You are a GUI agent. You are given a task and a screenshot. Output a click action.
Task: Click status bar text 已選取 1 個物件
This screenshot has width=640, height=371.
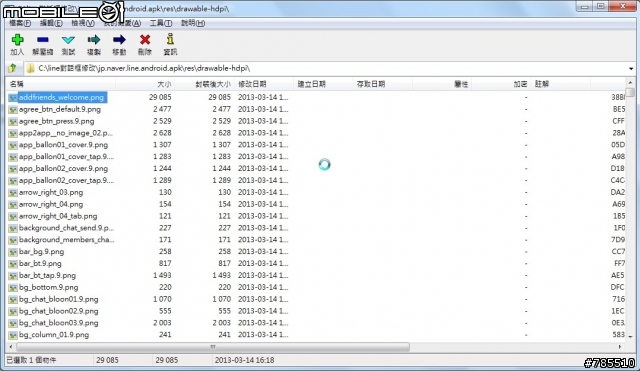point(31,360)
